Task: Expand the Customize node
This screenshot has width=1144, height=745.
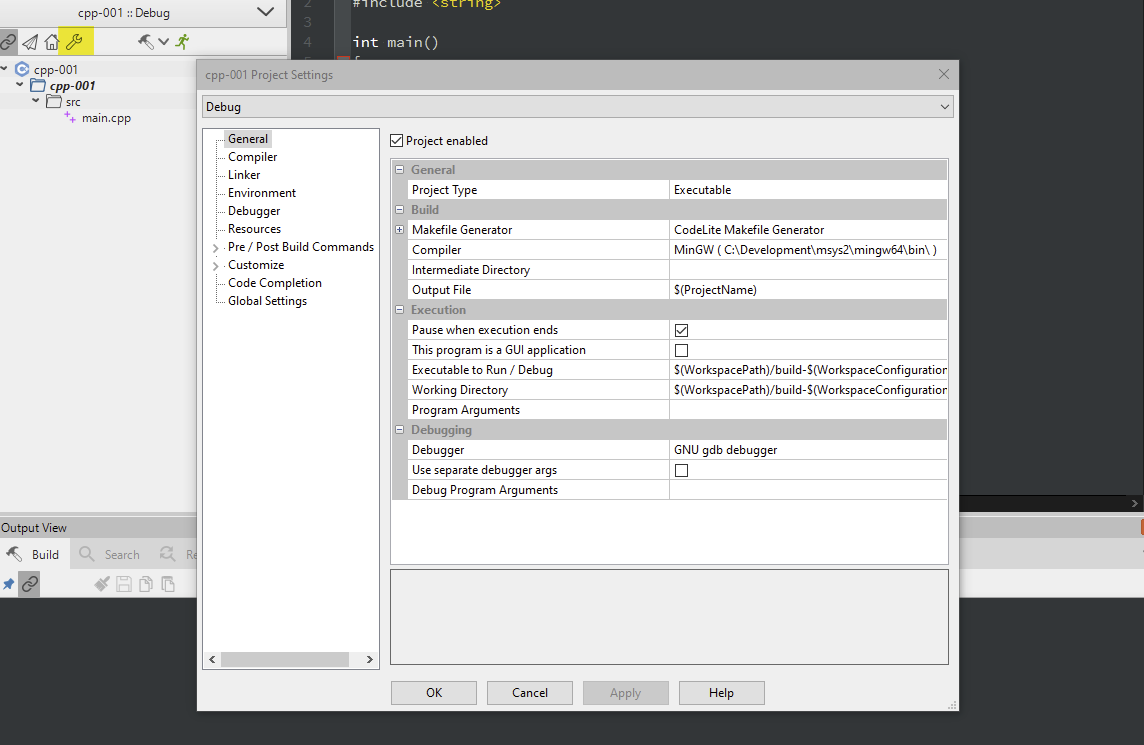Action: (215, 266)
